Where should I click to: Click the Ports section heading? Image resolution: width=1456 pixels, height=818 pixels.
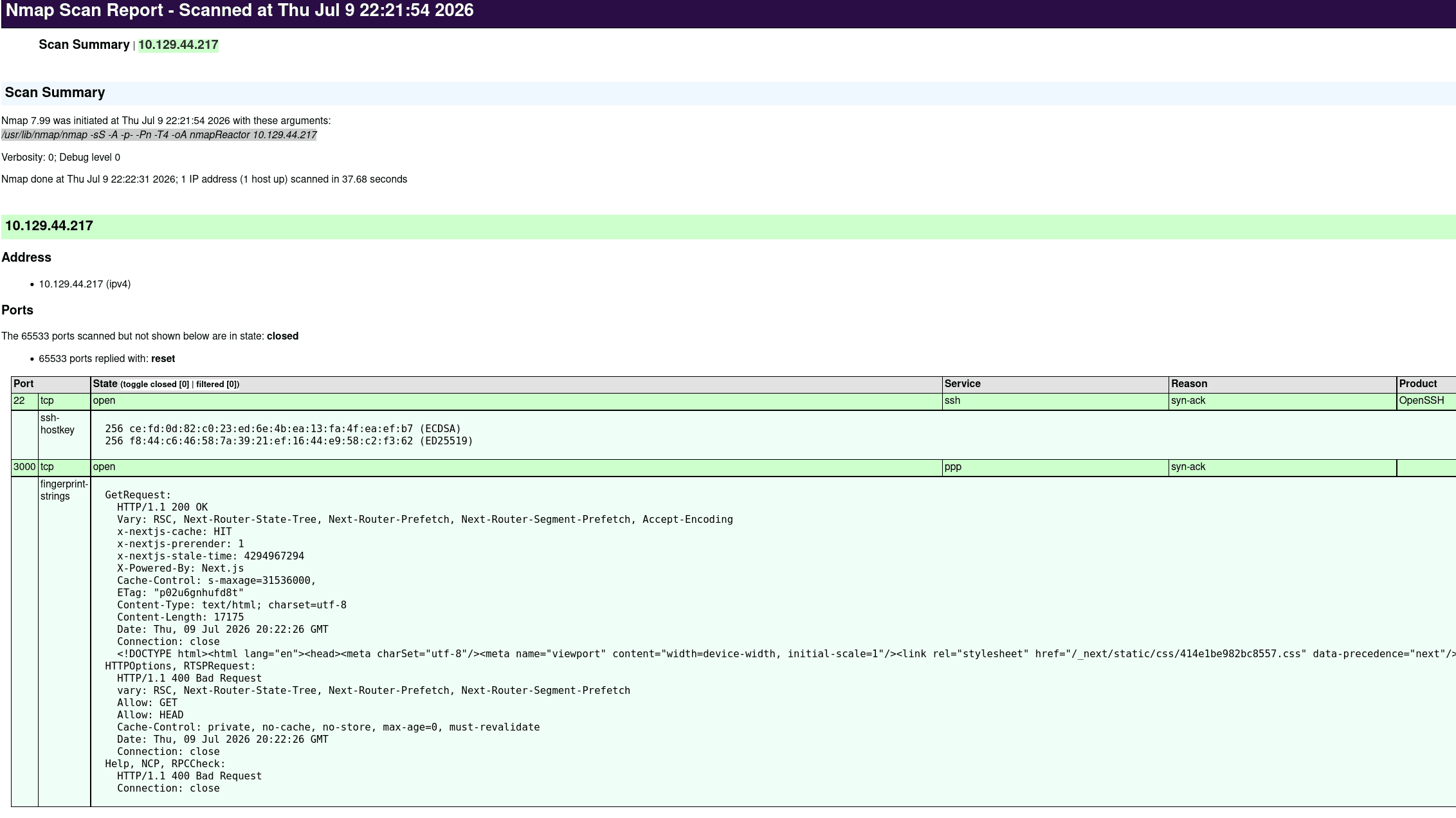(x=17, y=310)
